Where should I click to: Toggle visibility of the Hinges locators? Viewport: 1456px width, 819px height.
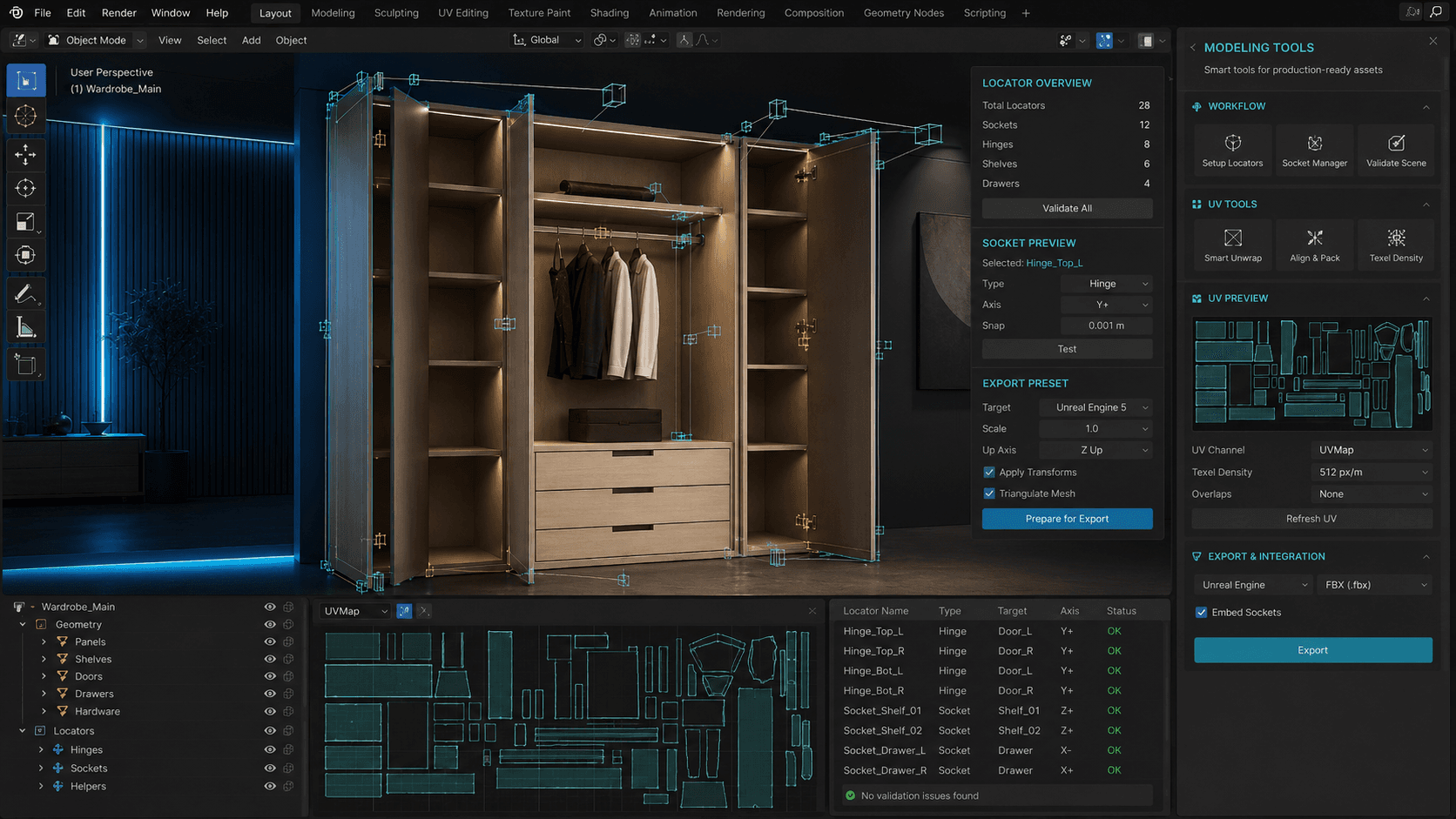point(270,749)
